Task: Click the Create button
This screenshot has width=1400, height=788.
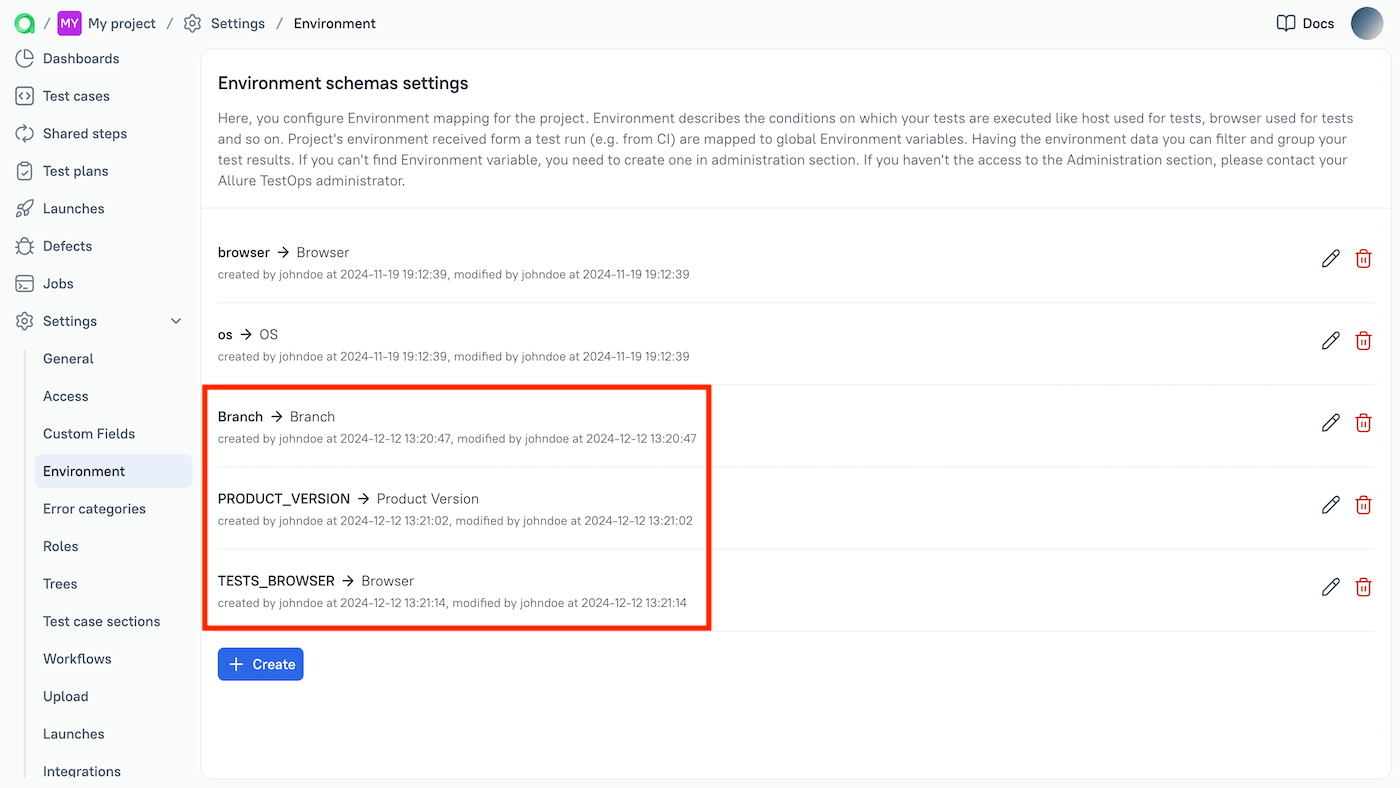Action: click(260, 663)
